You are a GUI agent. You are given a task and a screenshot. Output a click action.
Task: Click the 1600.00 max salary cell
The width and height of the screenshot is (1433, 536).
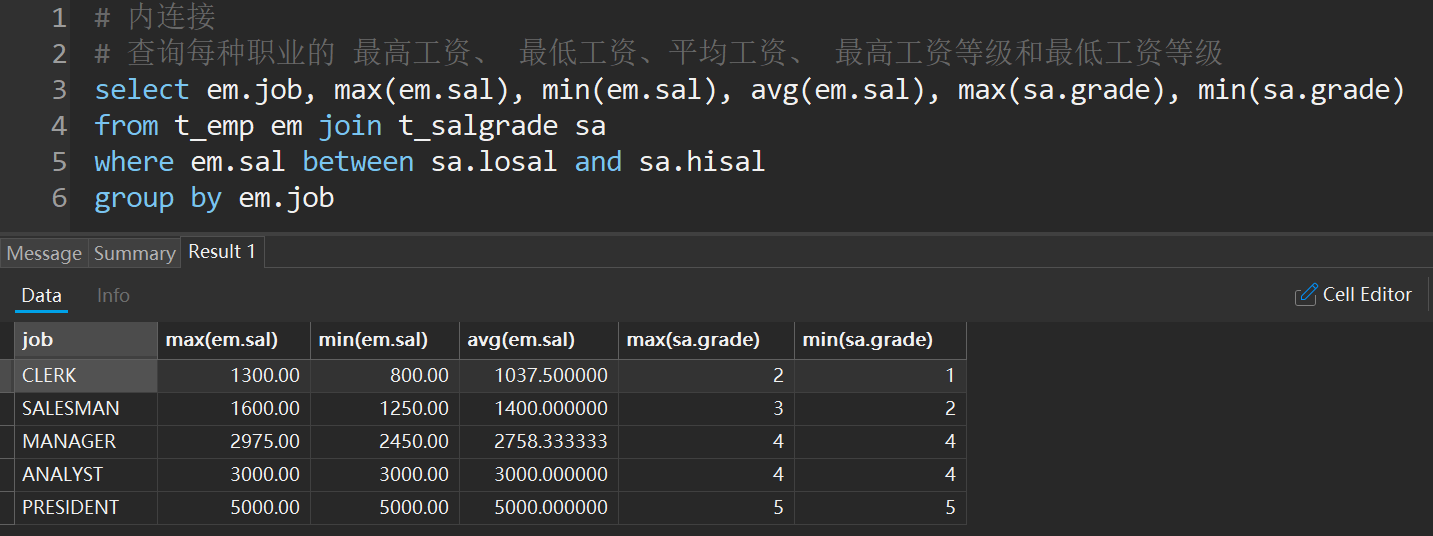coord(234,408)
